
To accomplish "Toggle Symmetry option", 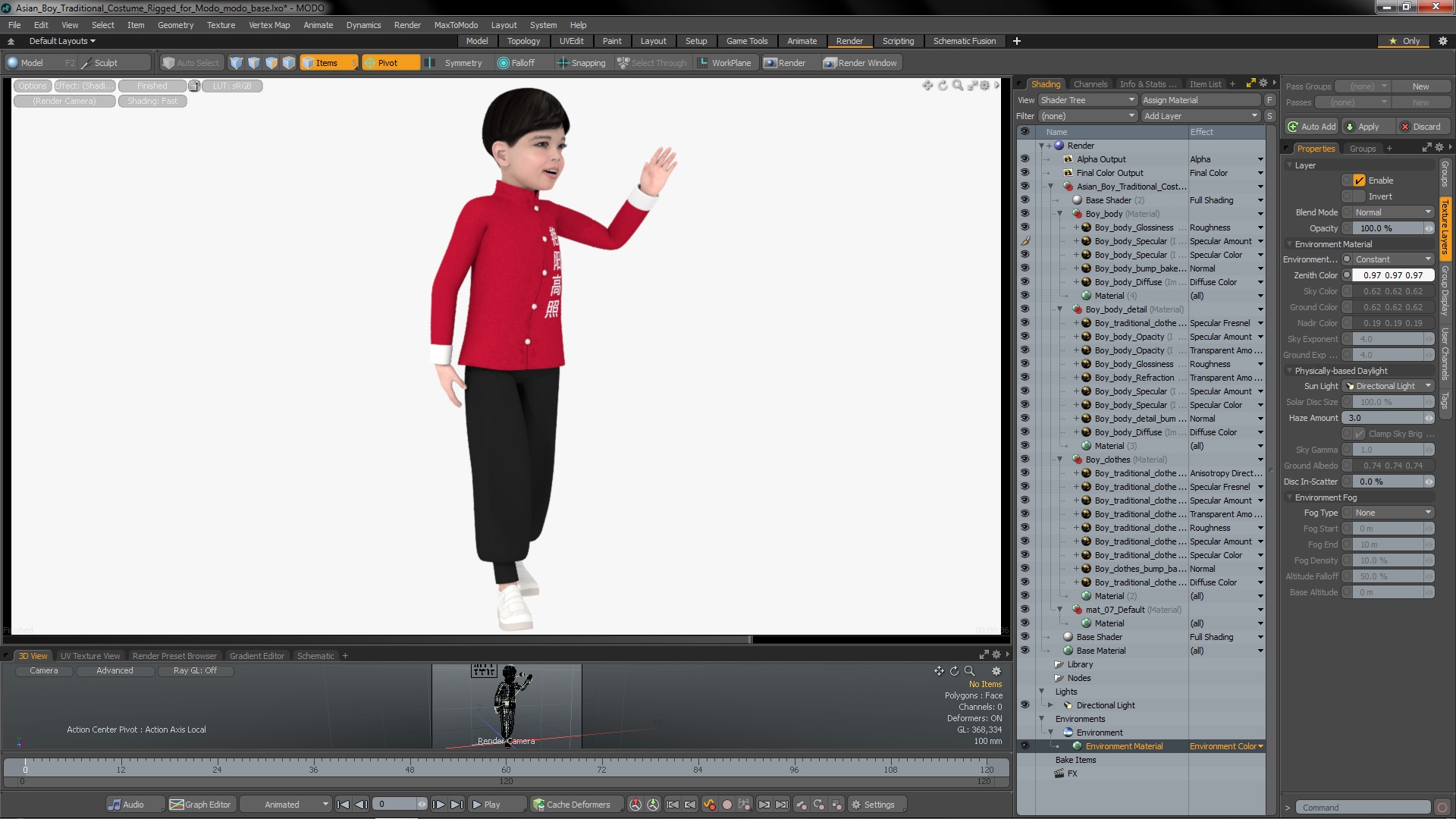I will click(x=455, y=63).
